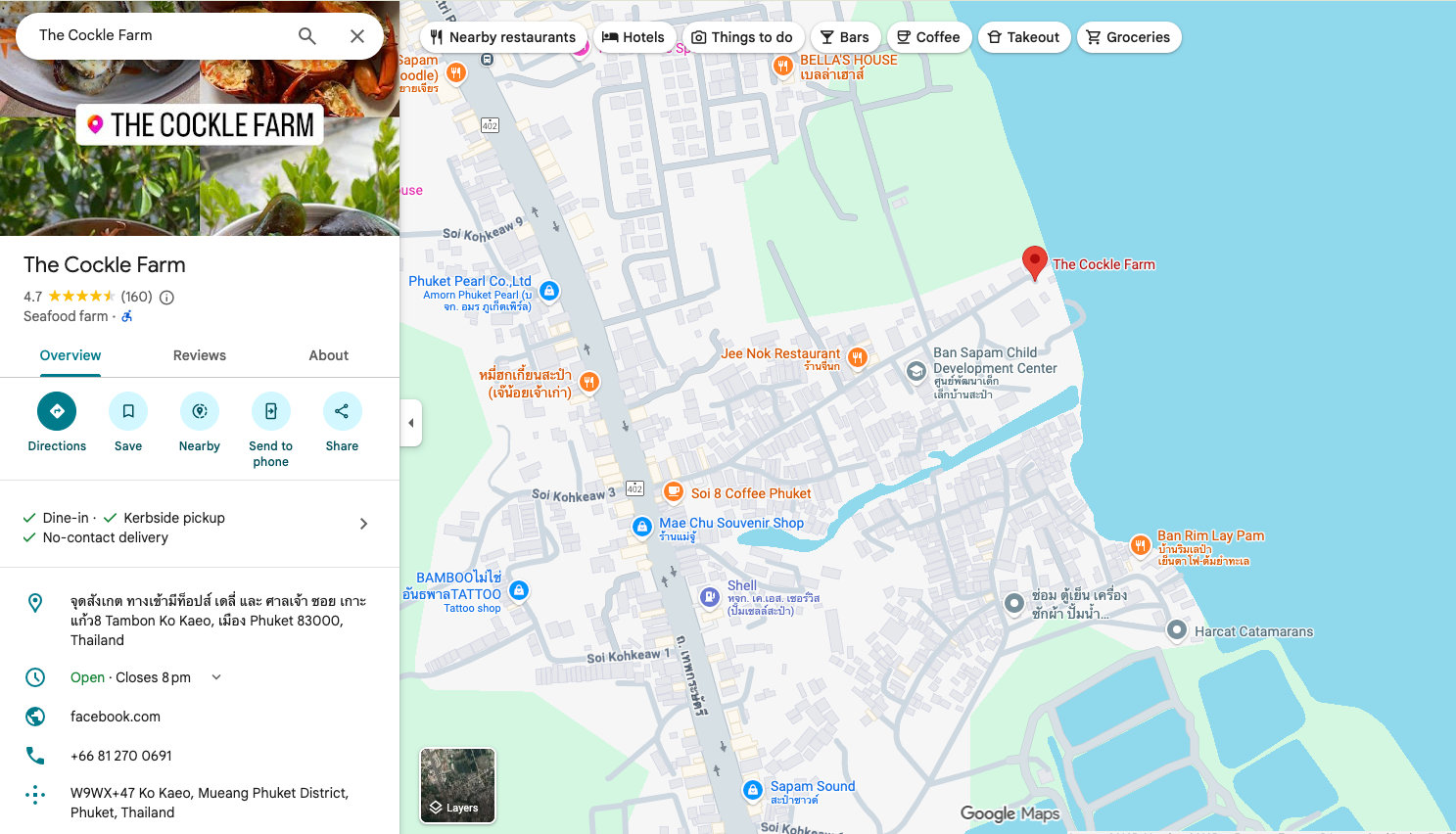Screen dimensions: 1456x834
Task: Filter by Coffee chip
Action: pyautogui.click(x=929, y=37)
